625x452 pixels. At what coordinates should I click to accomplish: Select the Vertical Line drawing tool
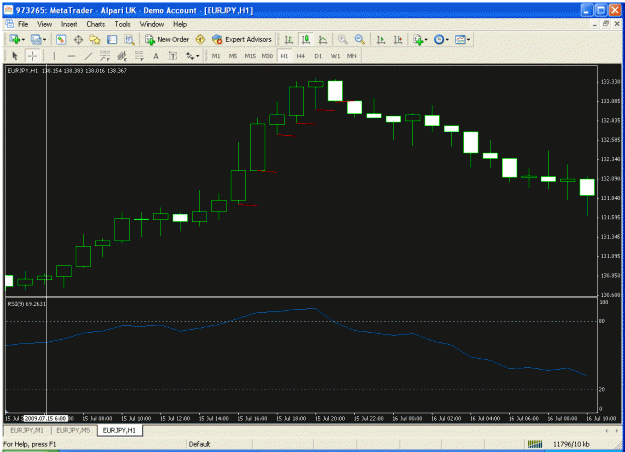point(54,56)
